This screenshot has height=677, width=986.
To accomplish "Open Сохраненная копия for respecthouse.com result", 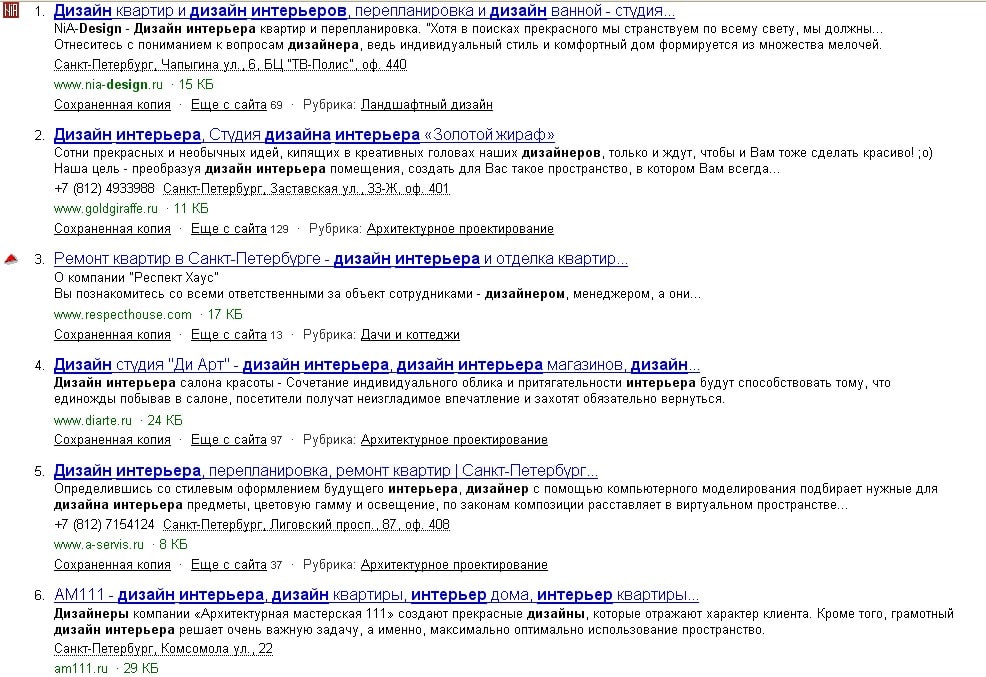I will pyautogui.click(x=113, y=335).
